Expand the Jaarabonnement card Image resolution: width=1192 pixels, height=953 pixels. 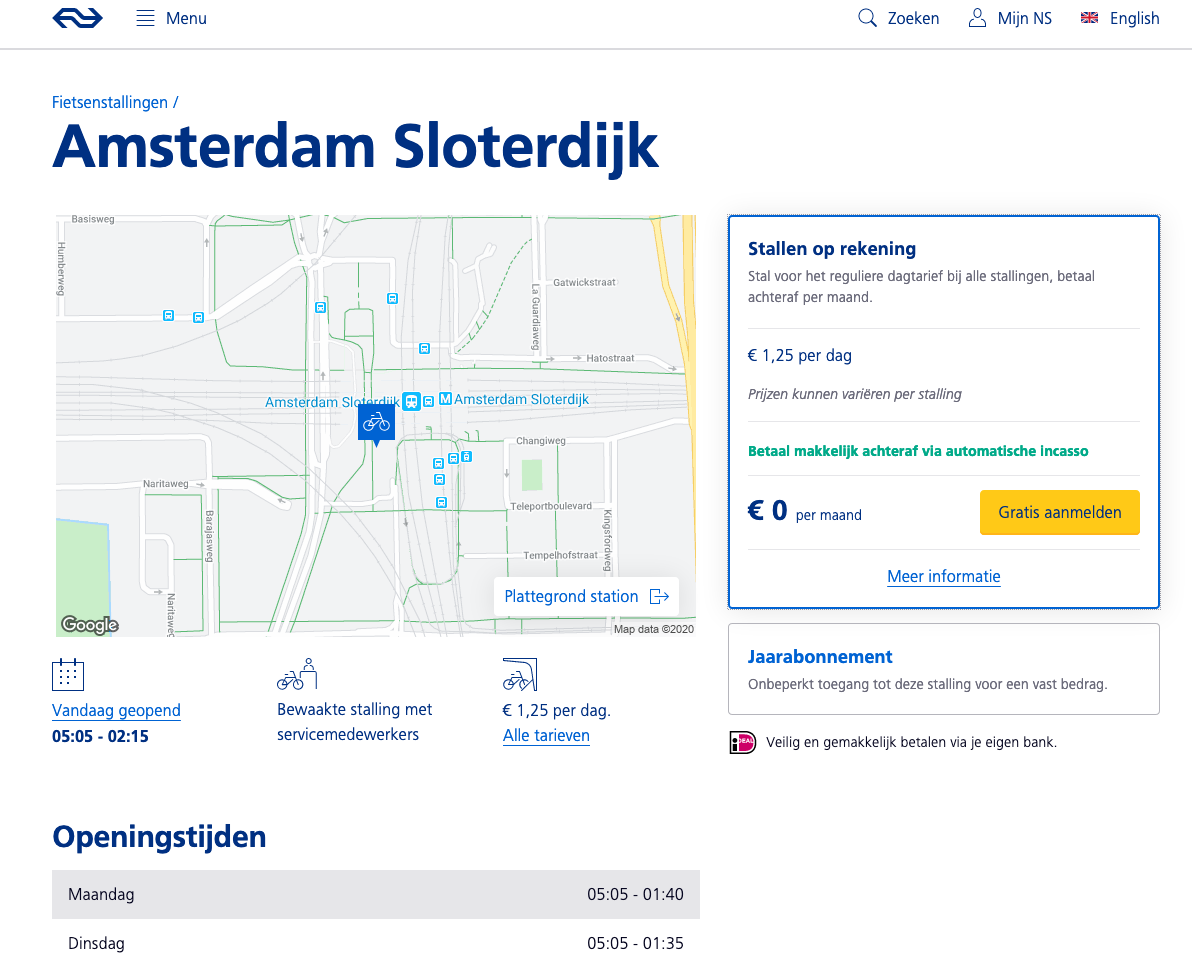tap(943, 669)
